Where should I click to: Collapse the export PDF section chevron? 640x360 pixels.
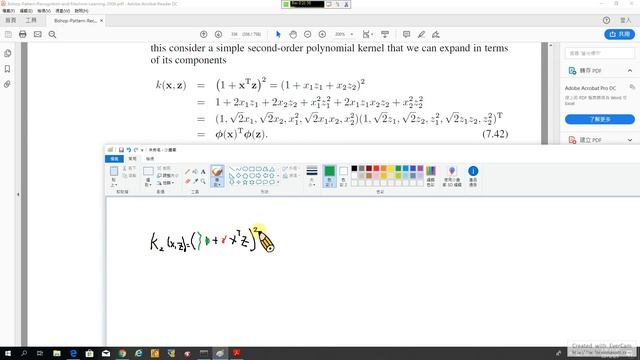630,71
